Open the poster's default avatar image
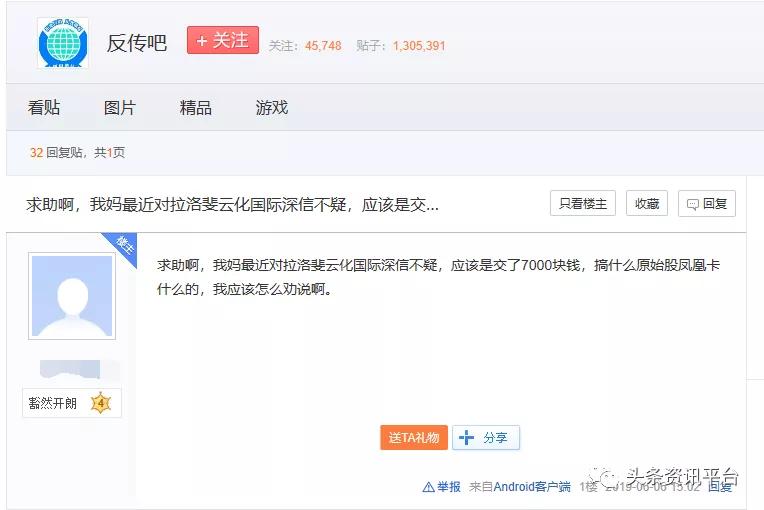The width and height of the screenshot is (764, 510). tap(71, 296)
